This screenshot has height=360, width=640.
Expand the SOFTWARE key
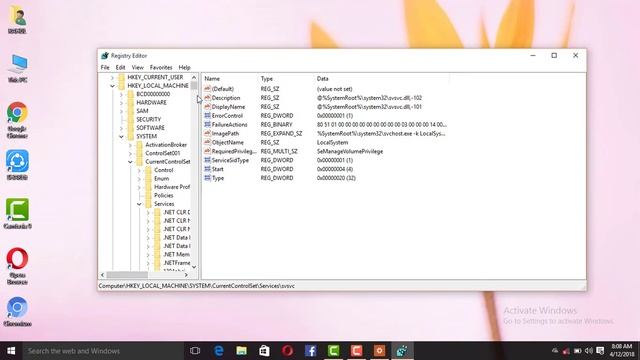point(121,128)
